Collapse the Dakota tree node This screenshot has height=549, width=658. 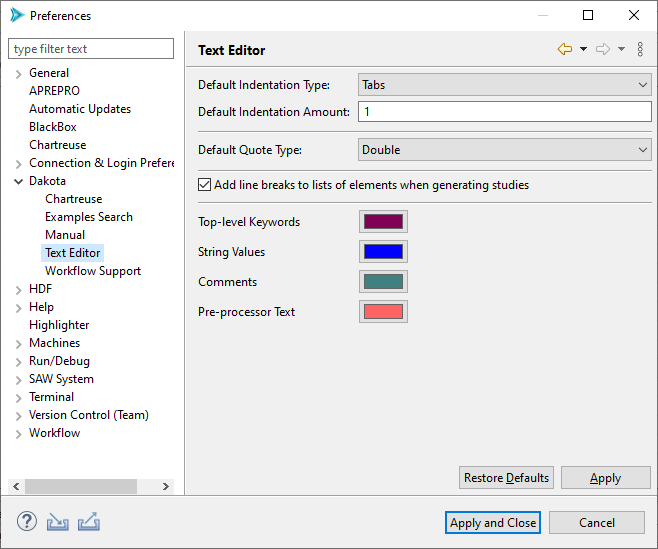18,181
